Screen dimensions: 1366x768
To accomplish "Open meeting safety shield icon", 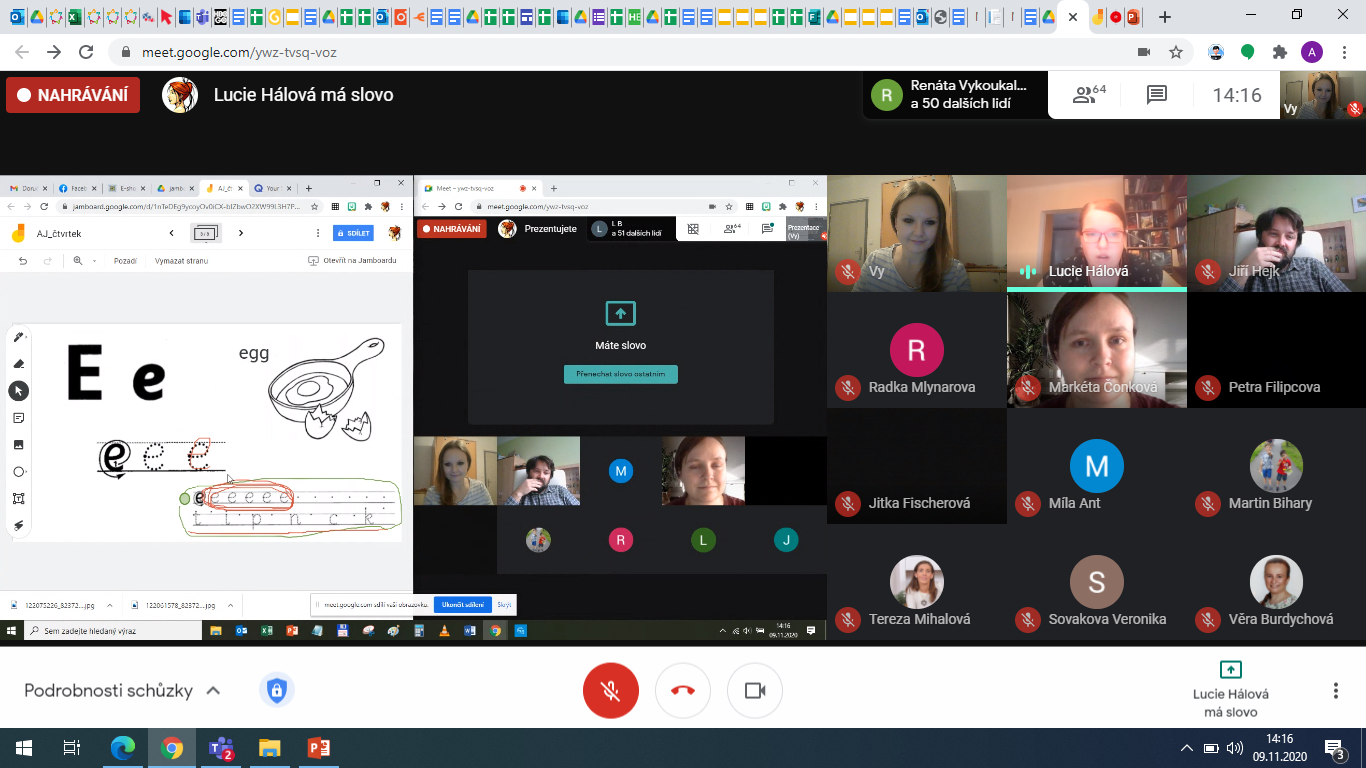I will pos(277,690).
